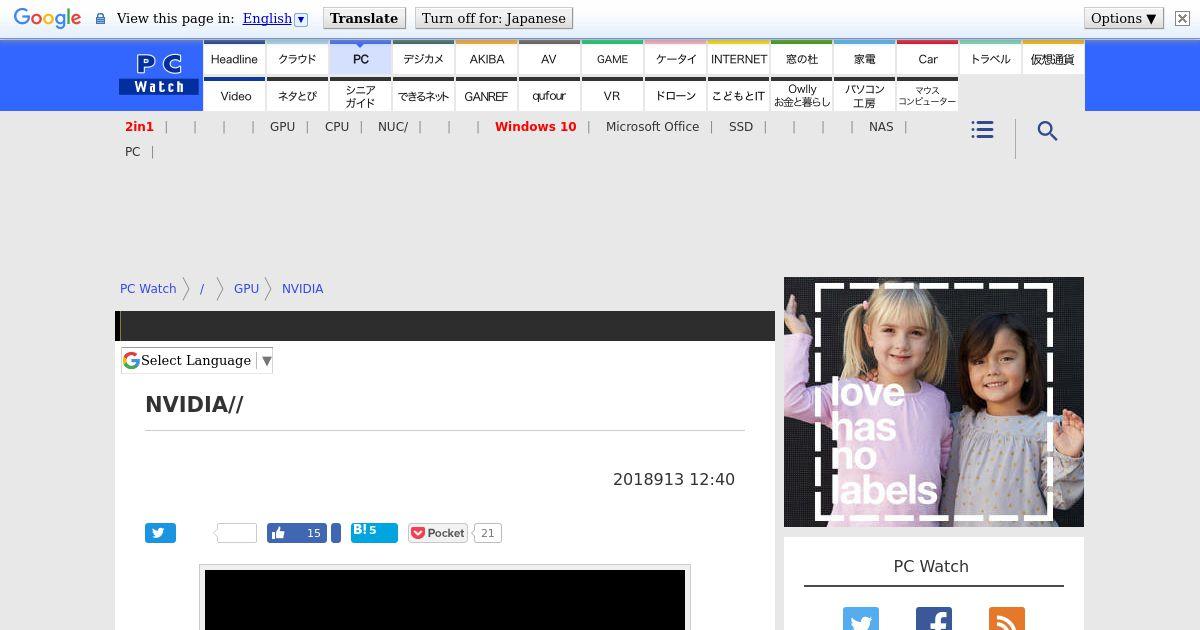Click the 2in1 topic link
The image size is (1200, 630).
[x=139, y=127]
